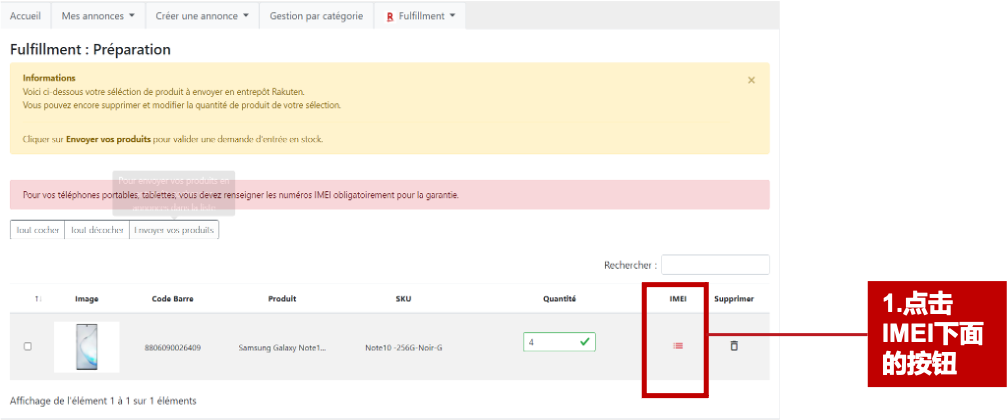Dismiss the yellow Informations banner

[x=751, y=80]
